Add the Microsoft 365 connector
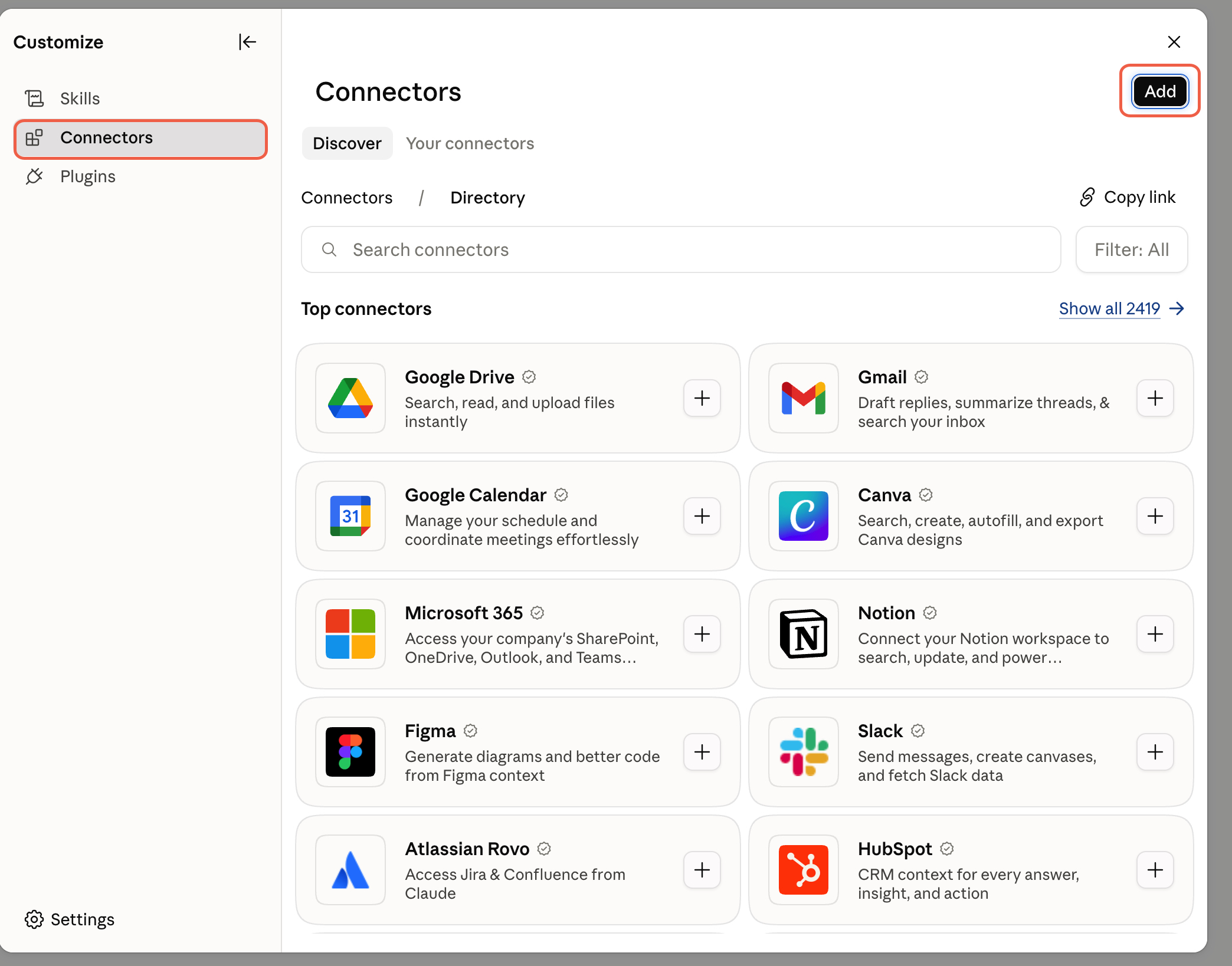 tap(702, 634)
